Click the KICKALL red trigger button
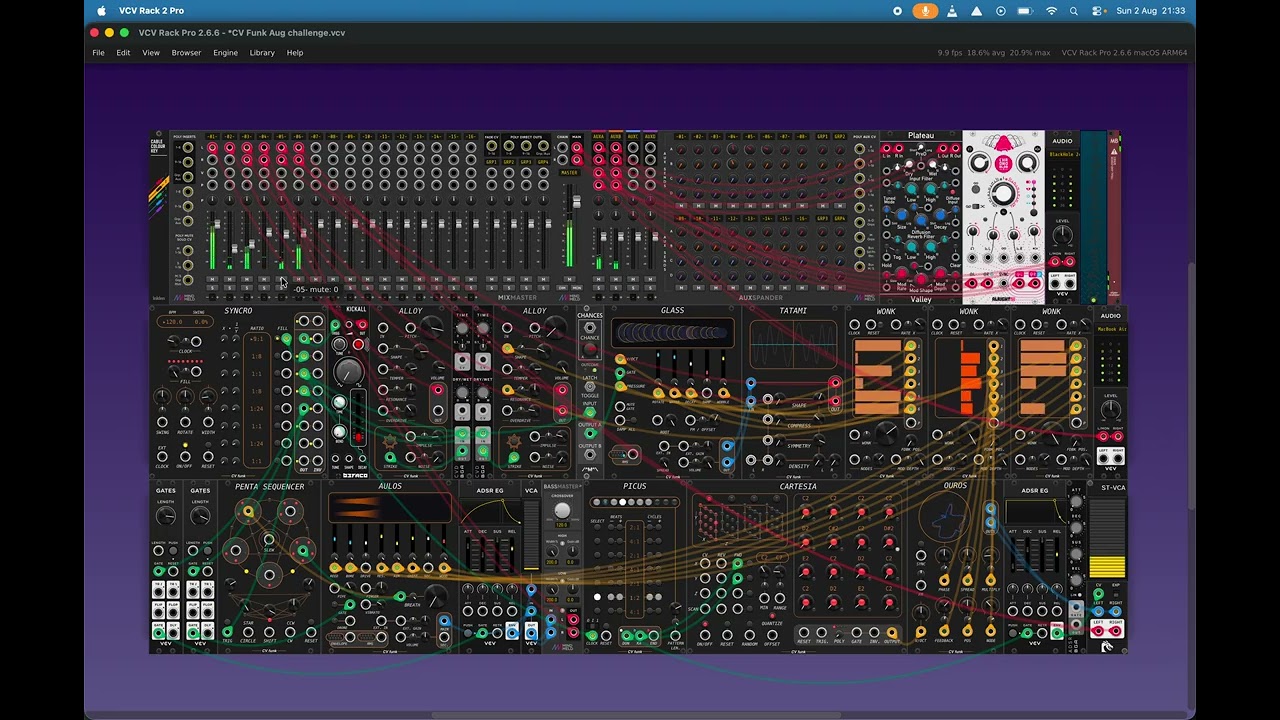The image size is (1280, 720). coord(358,346)
